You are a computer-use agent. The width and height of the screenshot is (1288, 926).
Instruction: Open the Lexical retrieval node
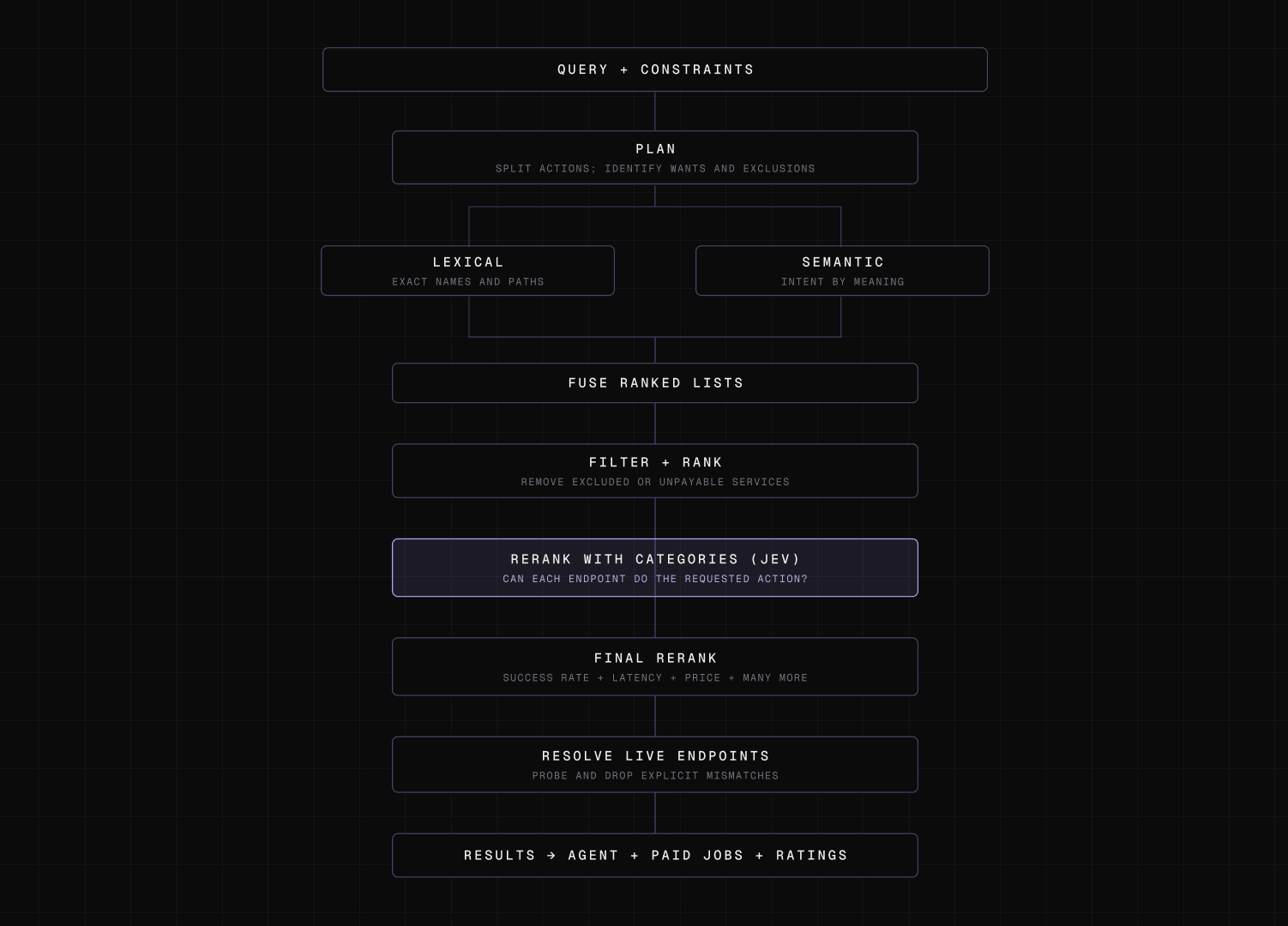pos(467,271)
